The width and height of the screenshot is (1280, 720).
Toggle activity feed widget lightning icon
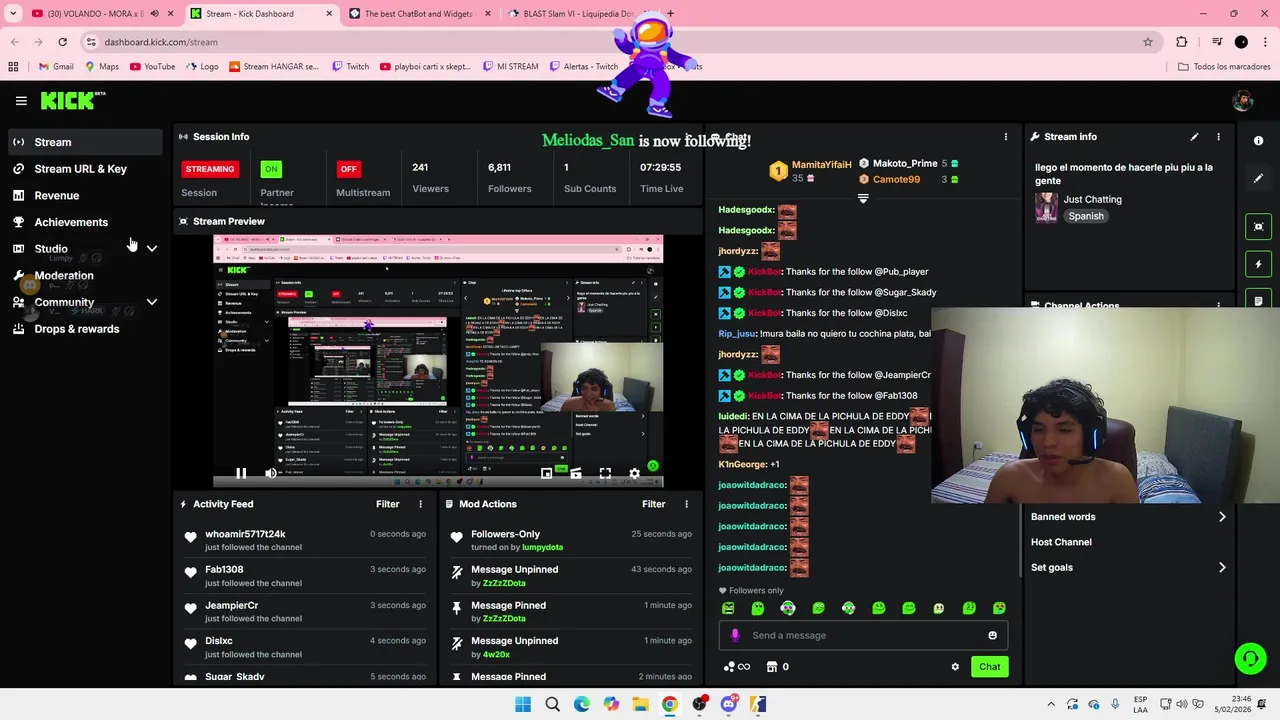click(1258, 264)
